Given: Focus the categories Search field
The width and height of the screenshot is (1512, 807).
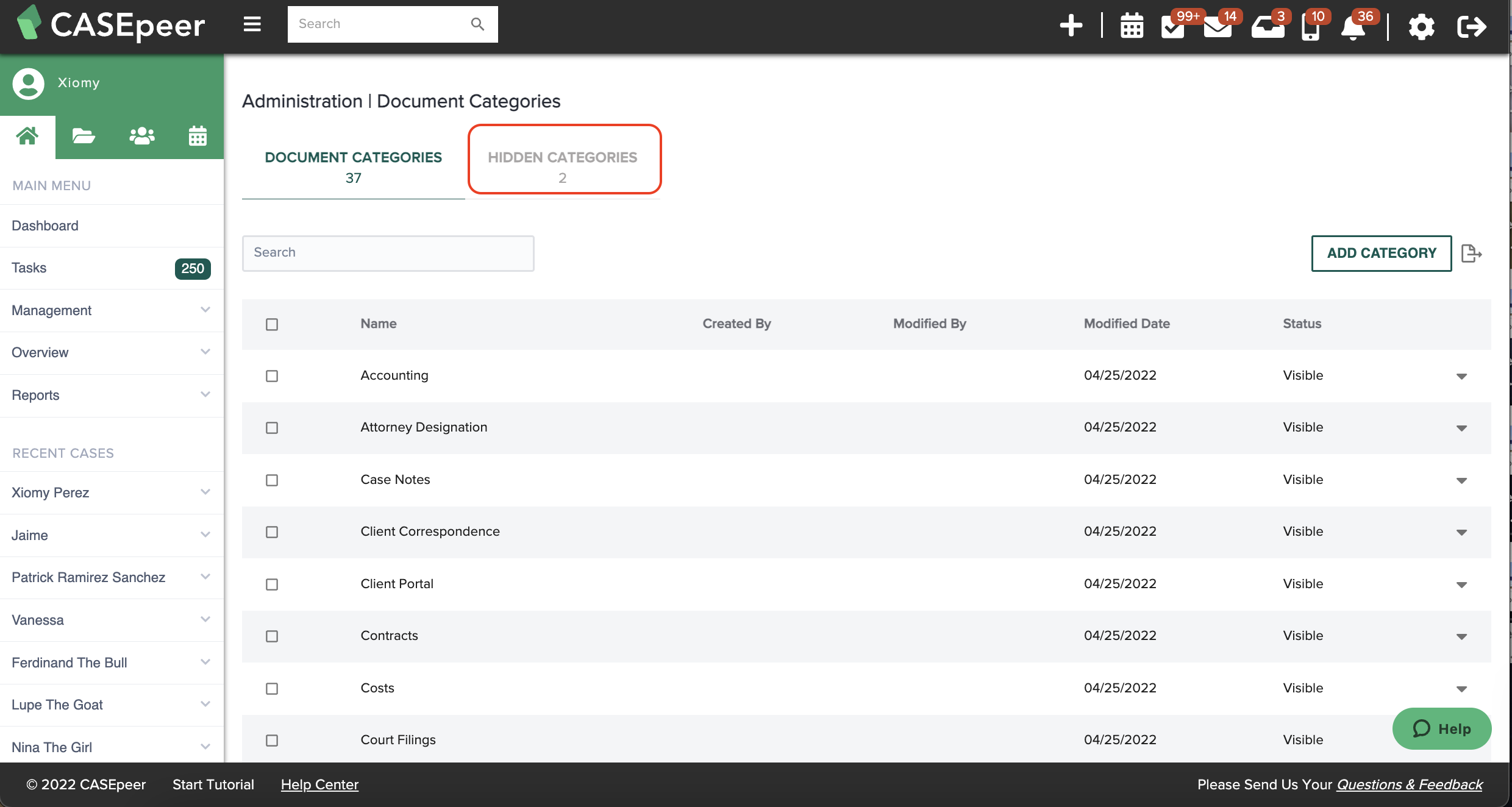Looking at the screenshot, I should [x=388, y=253].
